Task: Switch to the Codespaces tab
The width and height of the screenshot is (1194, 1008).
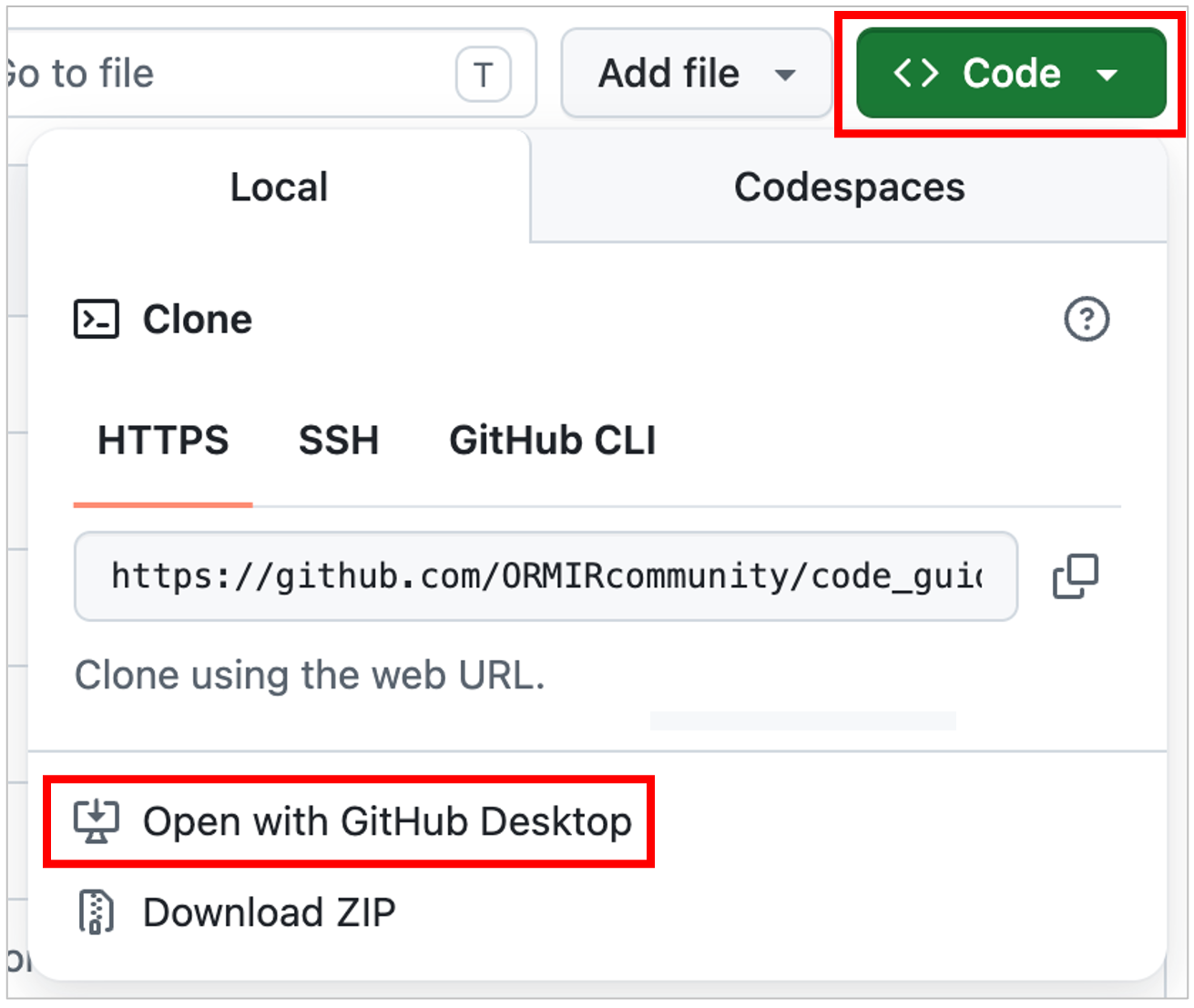Action: (849, 187)
